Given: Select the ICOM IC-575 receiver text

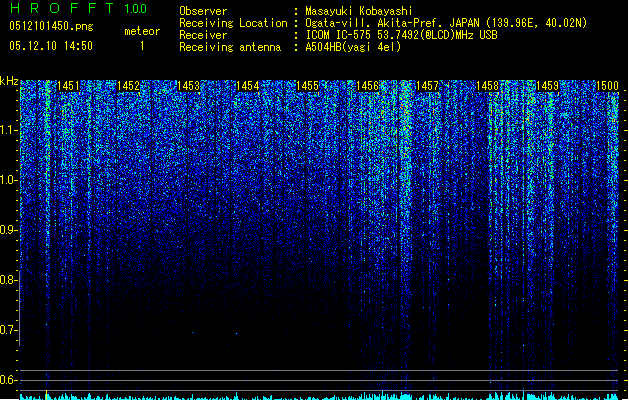Looking at the screenshot, I should pos(401,35).
